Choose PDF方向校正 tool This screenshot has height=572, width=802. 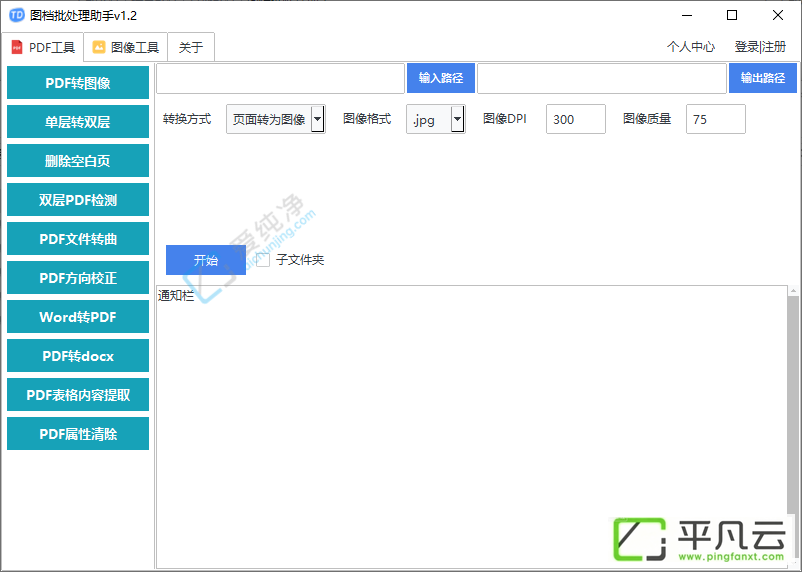(x=78, y=277)
